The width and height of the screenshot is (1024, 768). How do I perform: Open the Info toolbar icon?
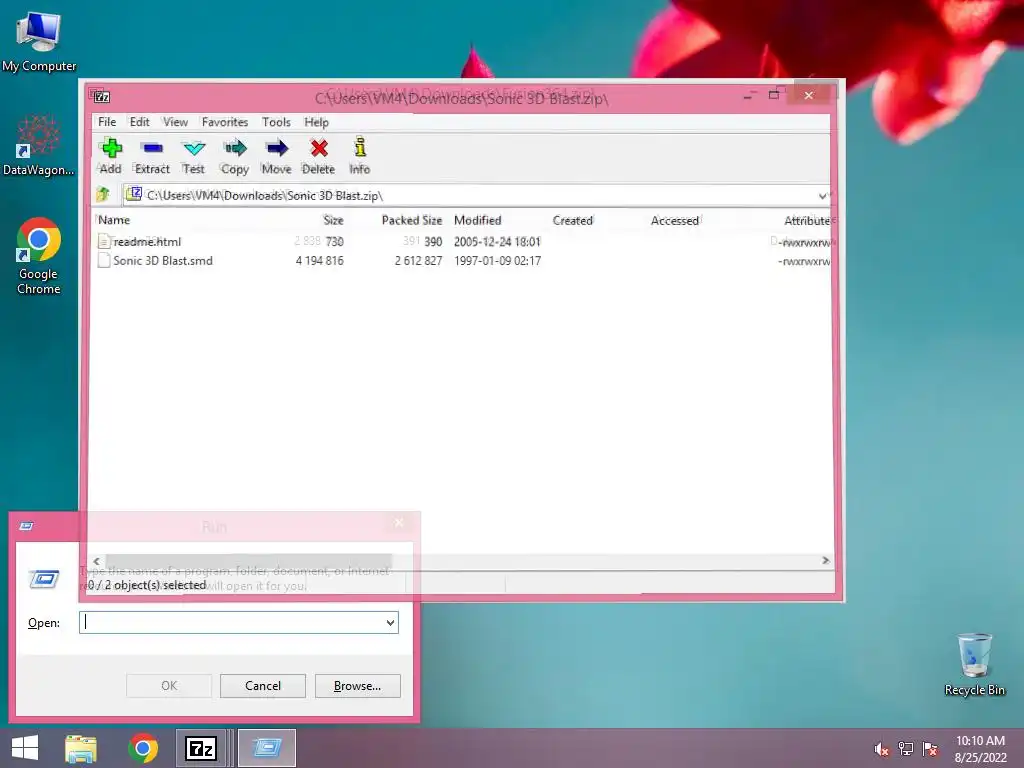pos(360,148)
